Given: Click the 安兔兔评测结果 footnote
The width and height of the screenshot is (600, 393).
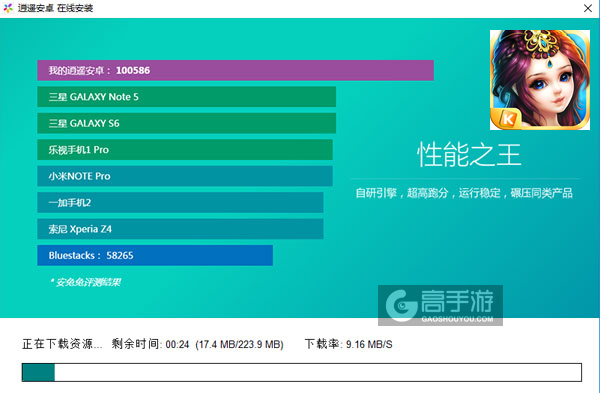Looking at the screenshot, I should [x=85, y=282].
